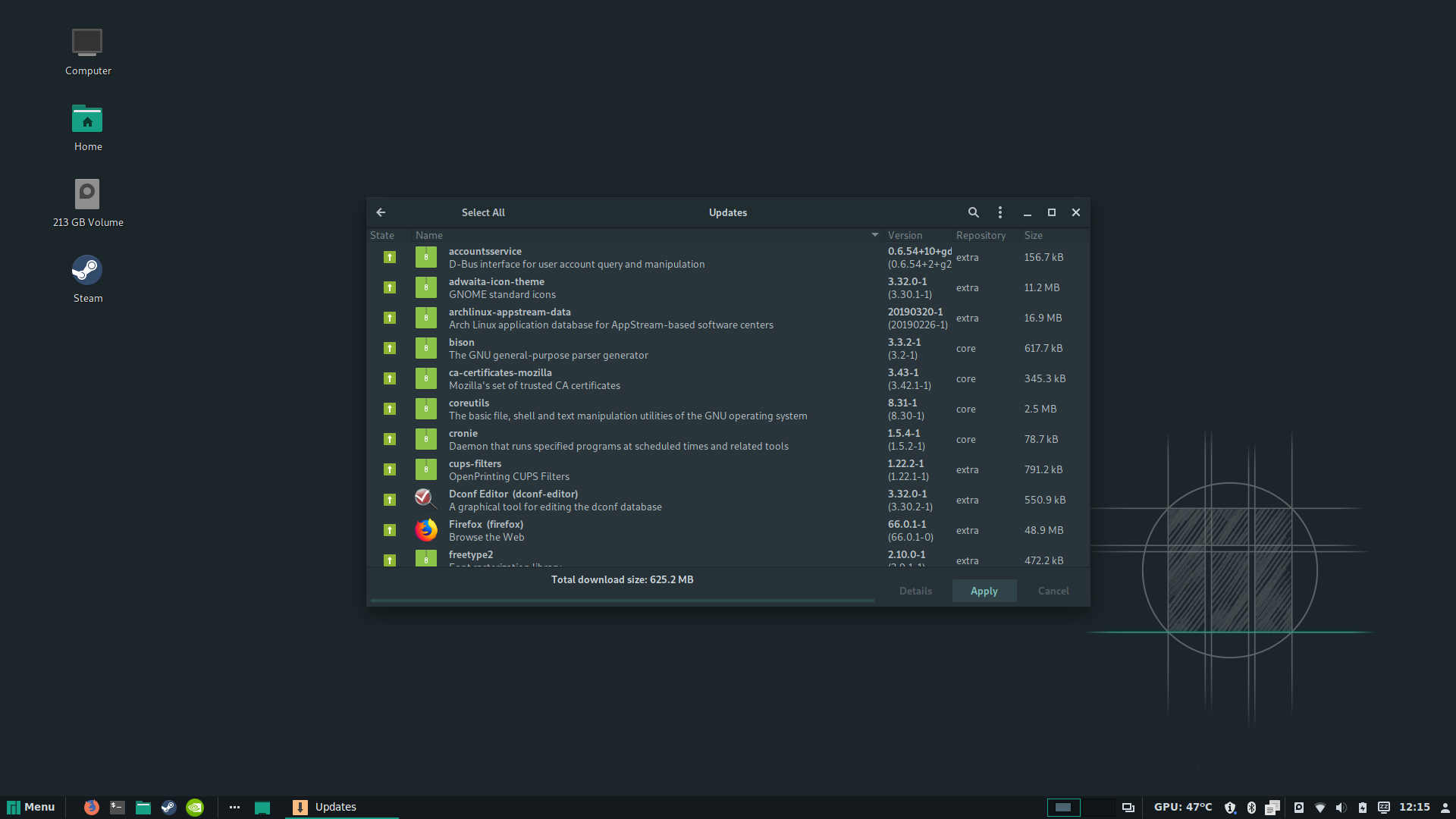Image resolution: width=1456 pixels, height=819 pixels.
Task: Click the Details button
Action: pyautogui.click(x=915, y=591)
